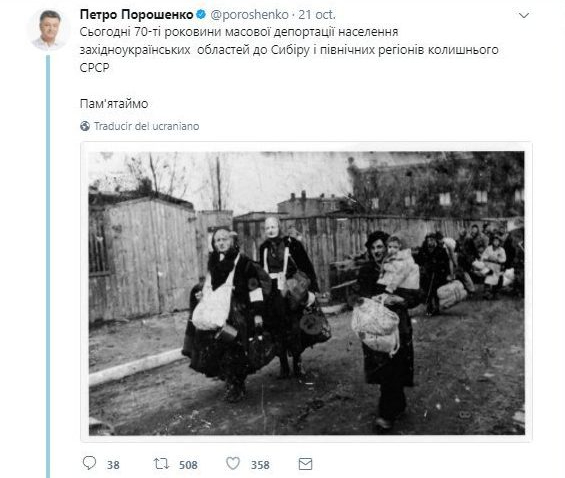Click the globe icon beside translate link
The image size is (565, 478).
click(x=85, y=126)
